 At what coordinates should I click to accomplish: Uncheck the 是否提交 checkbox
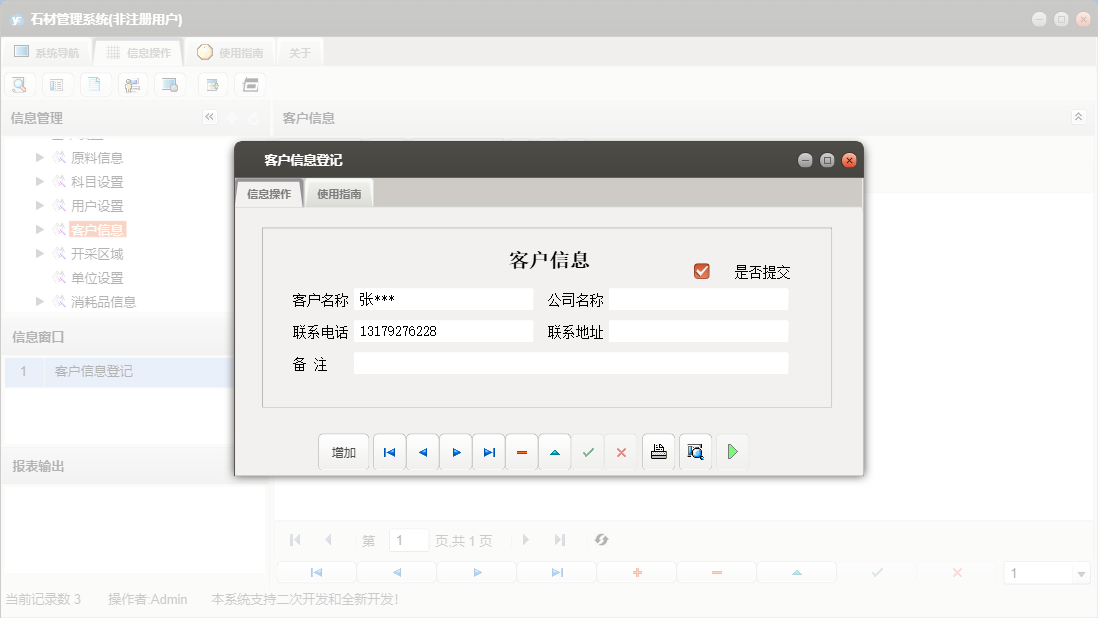coord(701,269)
